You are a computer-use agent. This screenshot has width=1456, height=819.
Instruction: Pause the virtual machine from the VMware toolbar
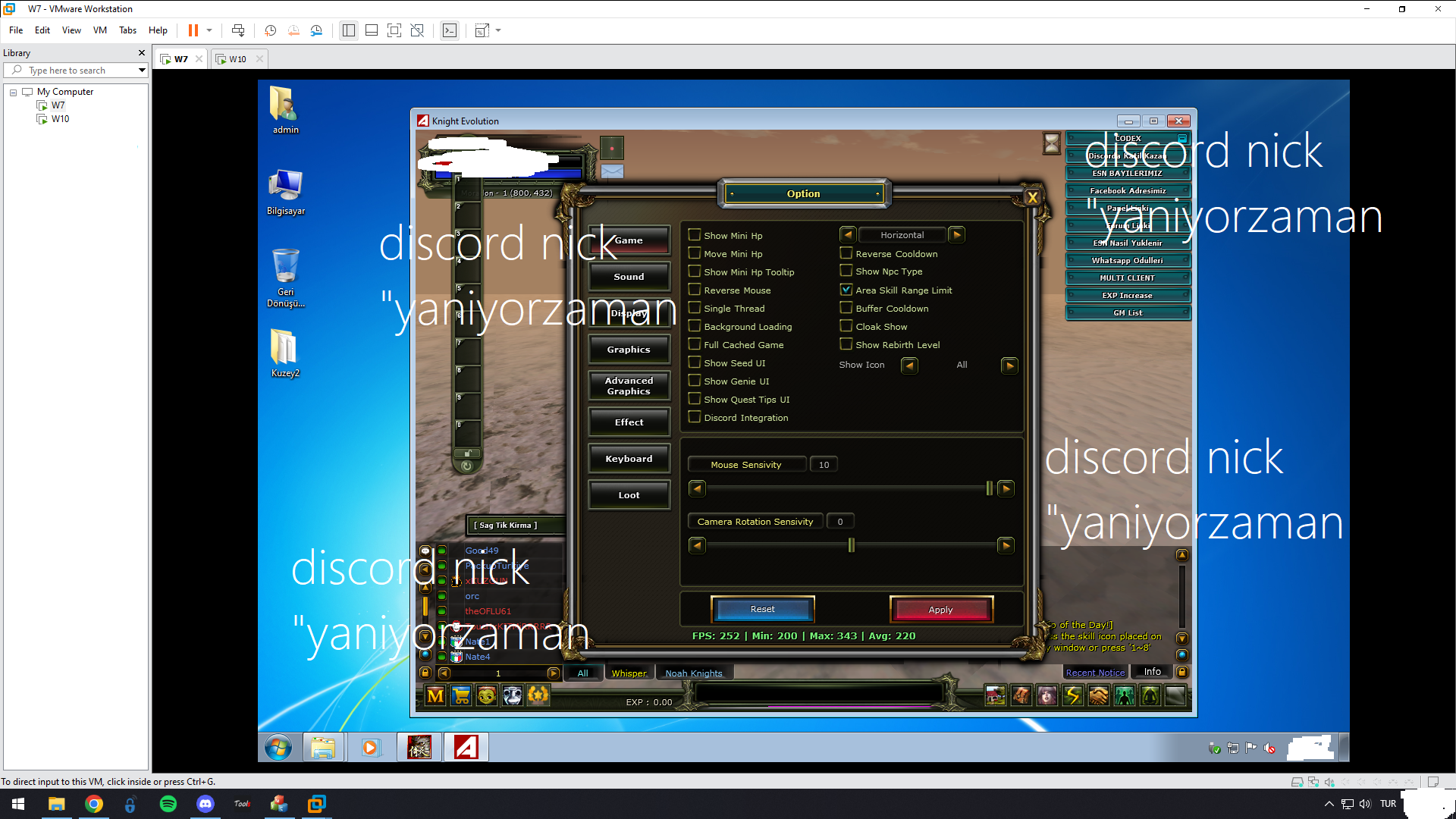193,30
